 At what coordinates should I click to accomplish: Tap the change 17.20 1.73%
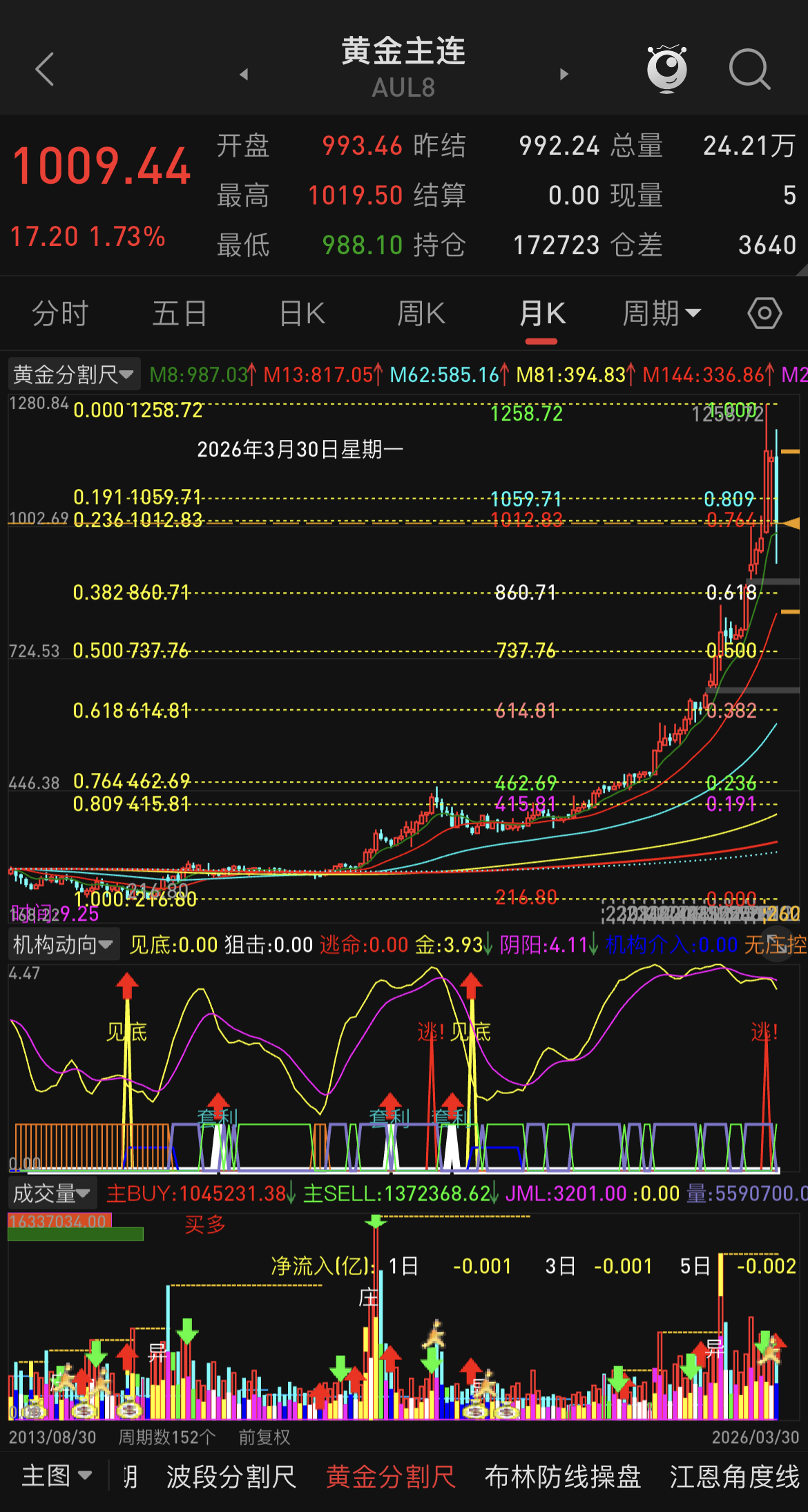88,237
